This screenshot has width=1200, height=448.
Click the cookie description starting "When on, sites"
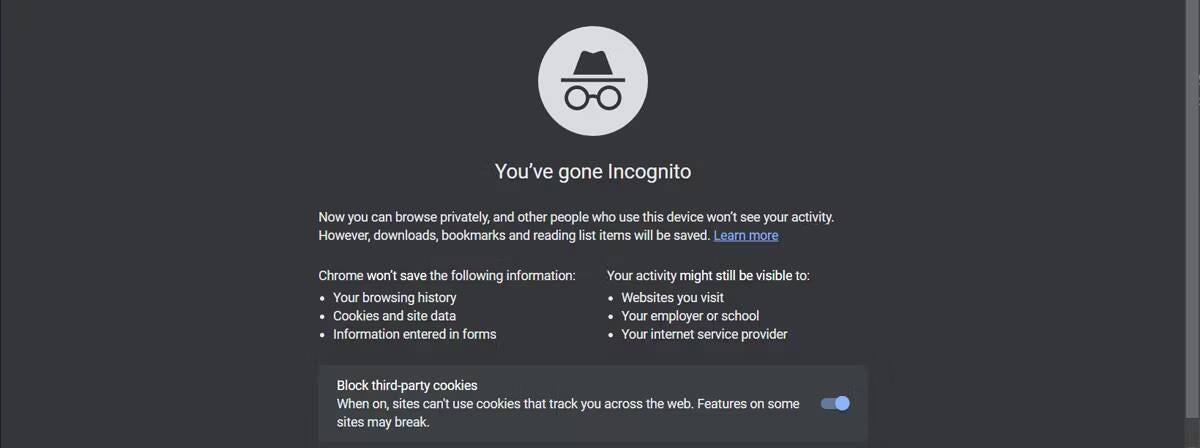[567, 404]
